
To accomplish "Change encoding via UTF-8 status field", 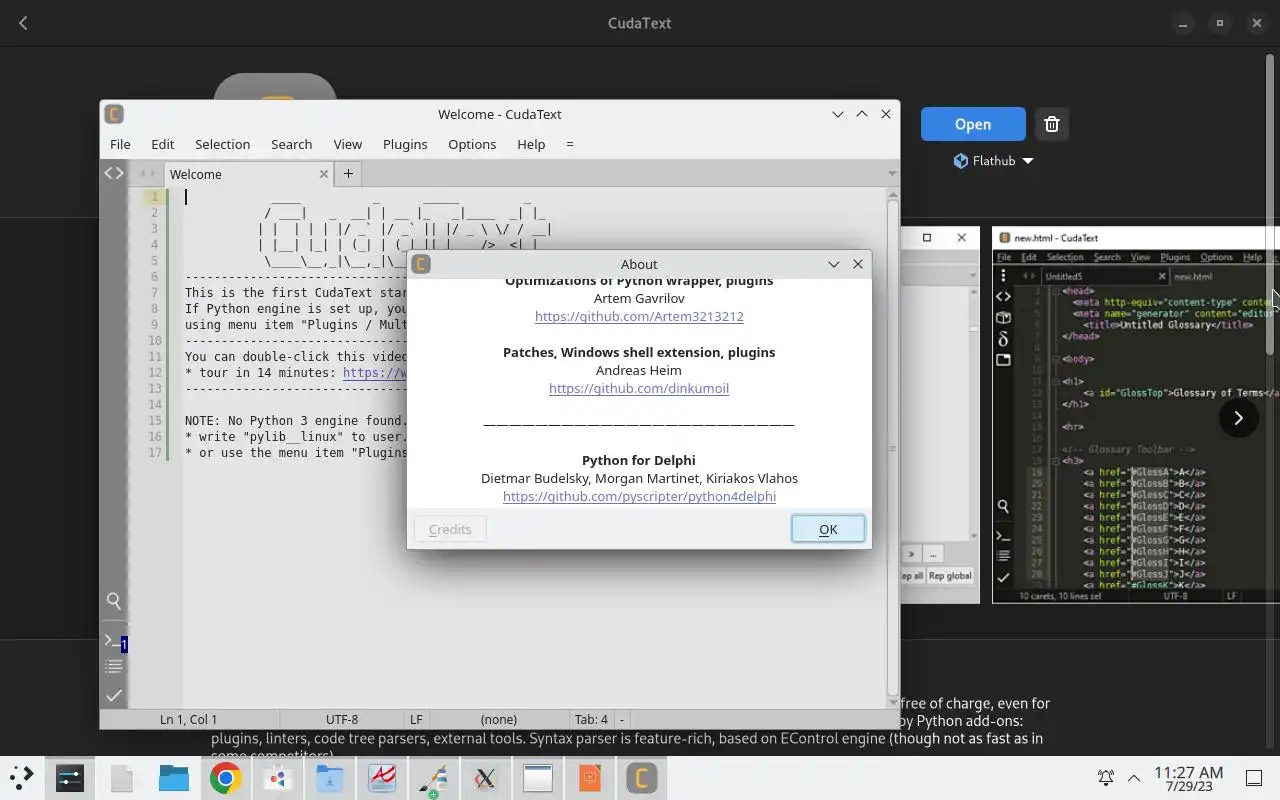I will (x=342, y=719).
